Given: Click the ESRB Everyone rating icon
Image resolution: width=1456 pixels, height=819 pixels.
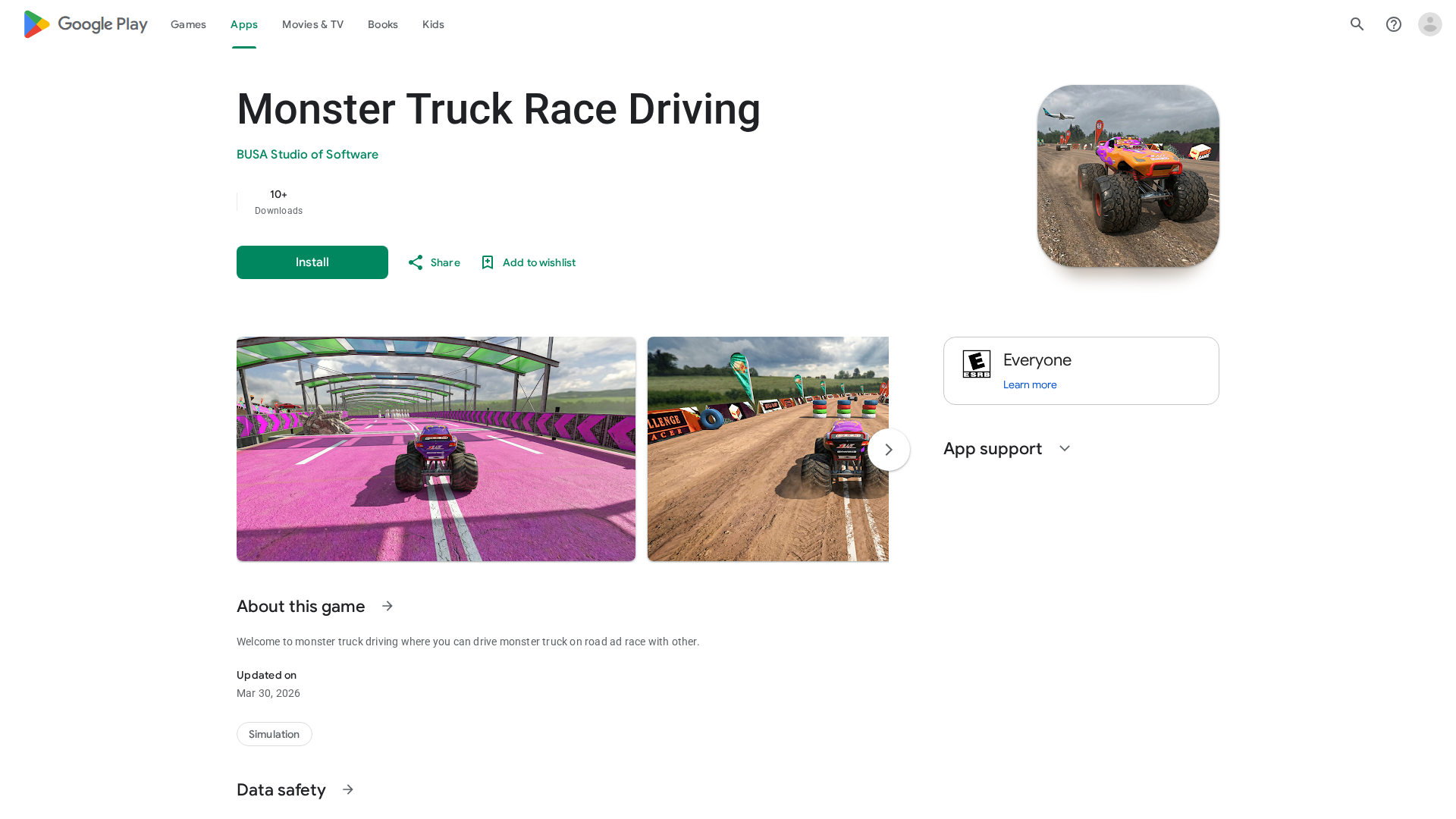Looking at the screenshot, I should [977, 364].
